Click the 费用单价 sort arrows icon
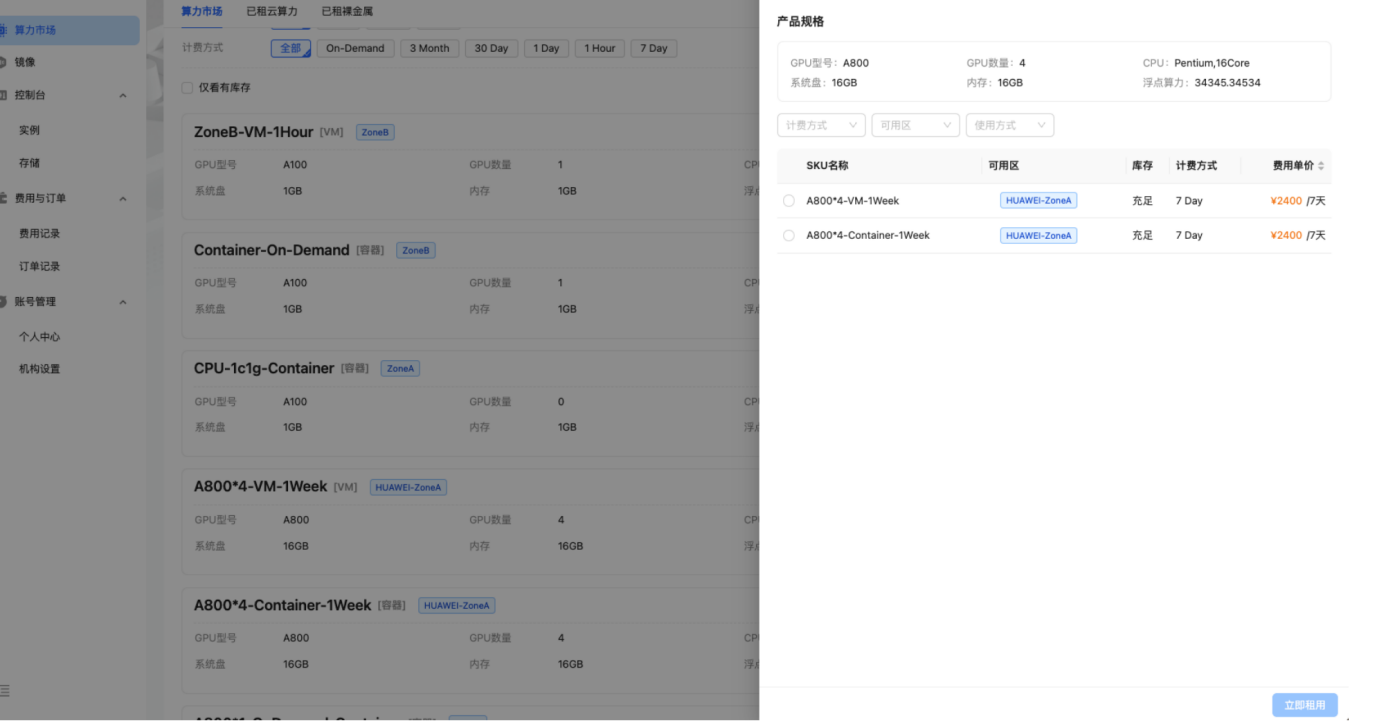Image resolution: width=1386 pixels, height=723 pixels. [x=1321, y=166]
